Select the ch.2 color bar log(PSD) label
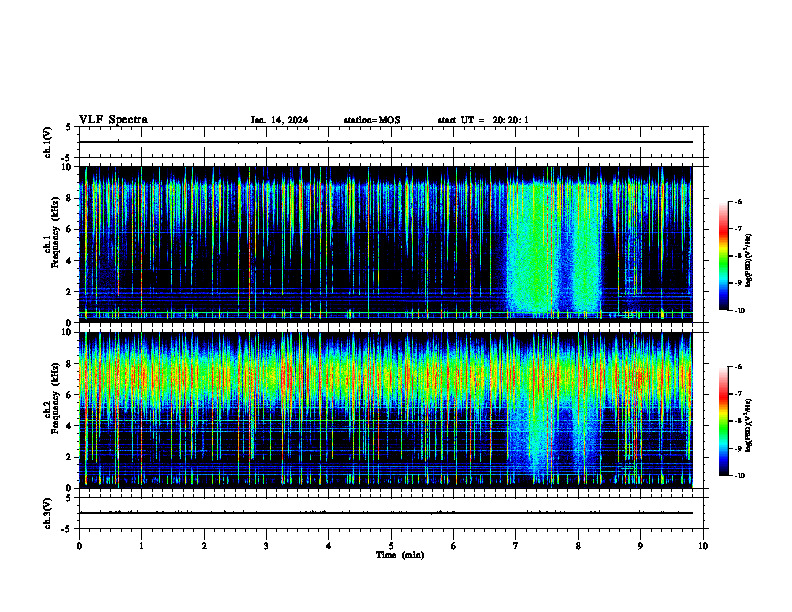The image size is (792, 612). pos(749,425)
